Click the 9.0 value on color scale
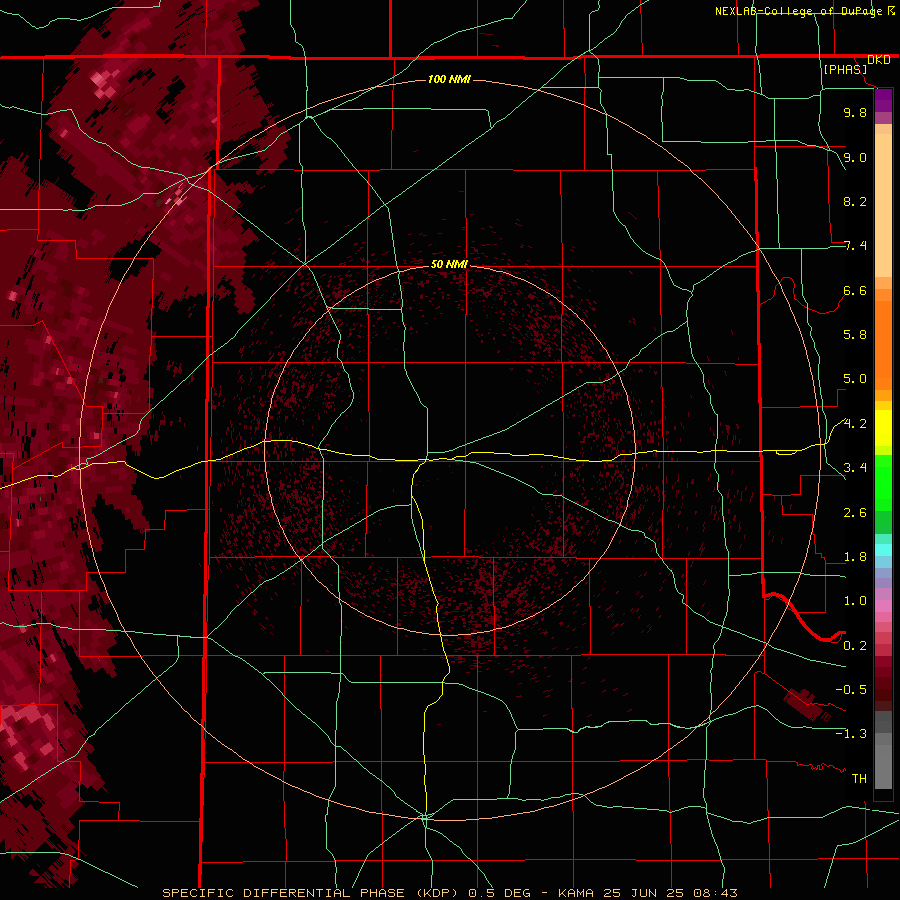 tap(855, 157)
